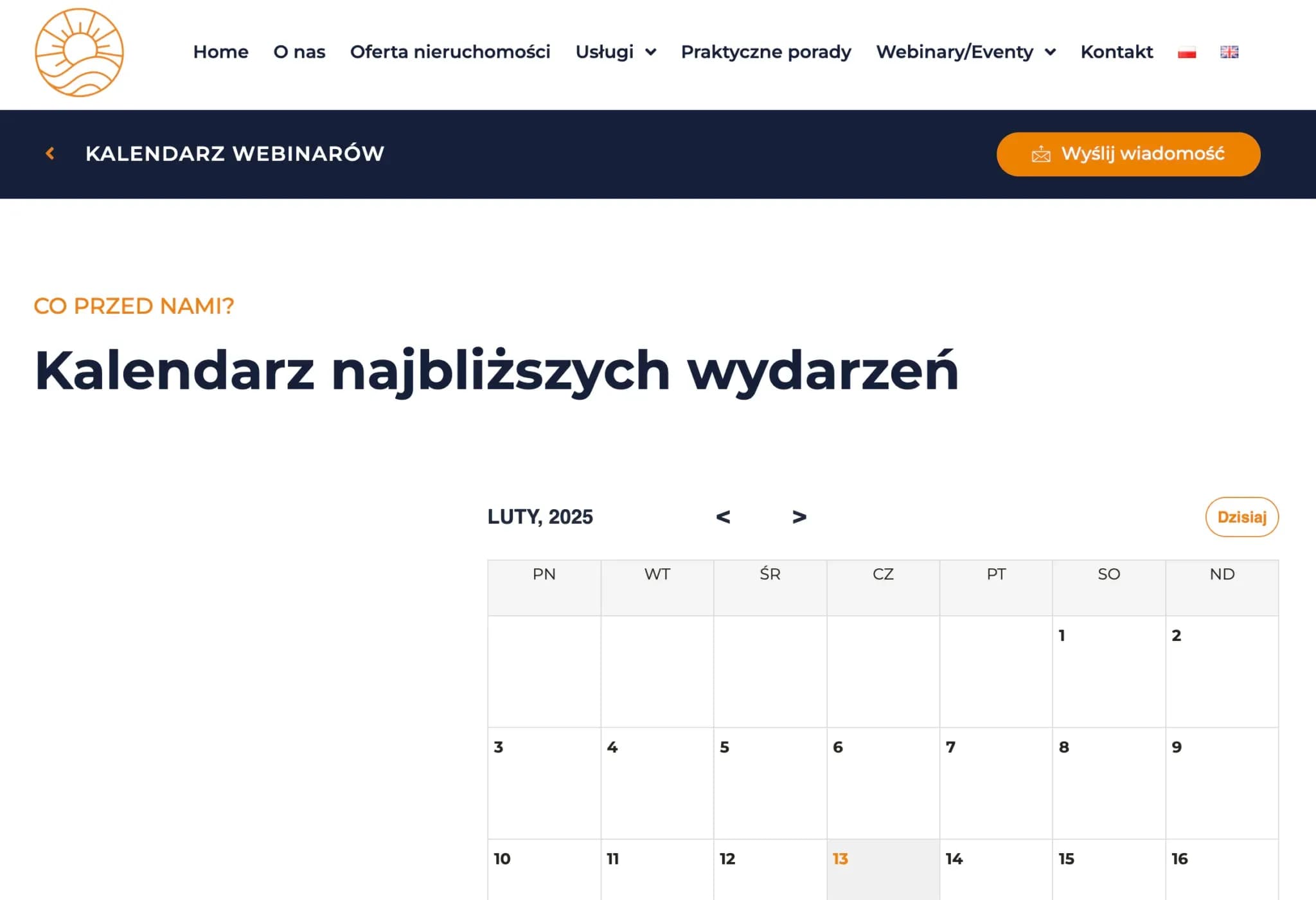Go to next month with the right arrow
The width and height of the screenshot is (1316, 900).
(799, 517)
